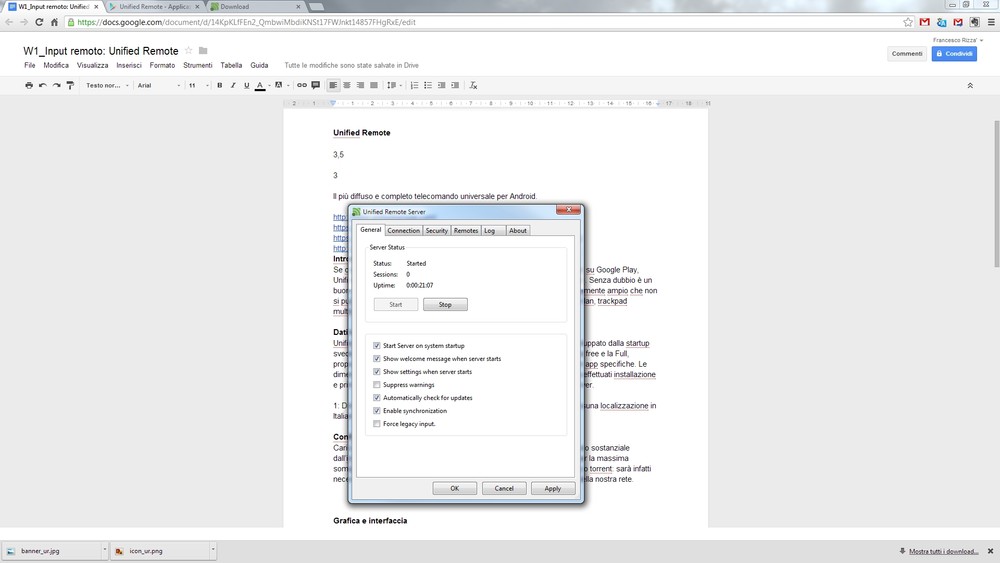Click the print icon in Docs toolbar
Screen dimensions: 1000x563
click(29, 86)
